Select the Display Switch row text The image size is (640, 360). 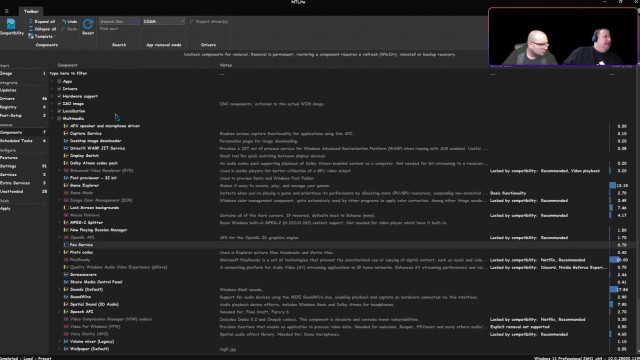[x=84, y=156]
